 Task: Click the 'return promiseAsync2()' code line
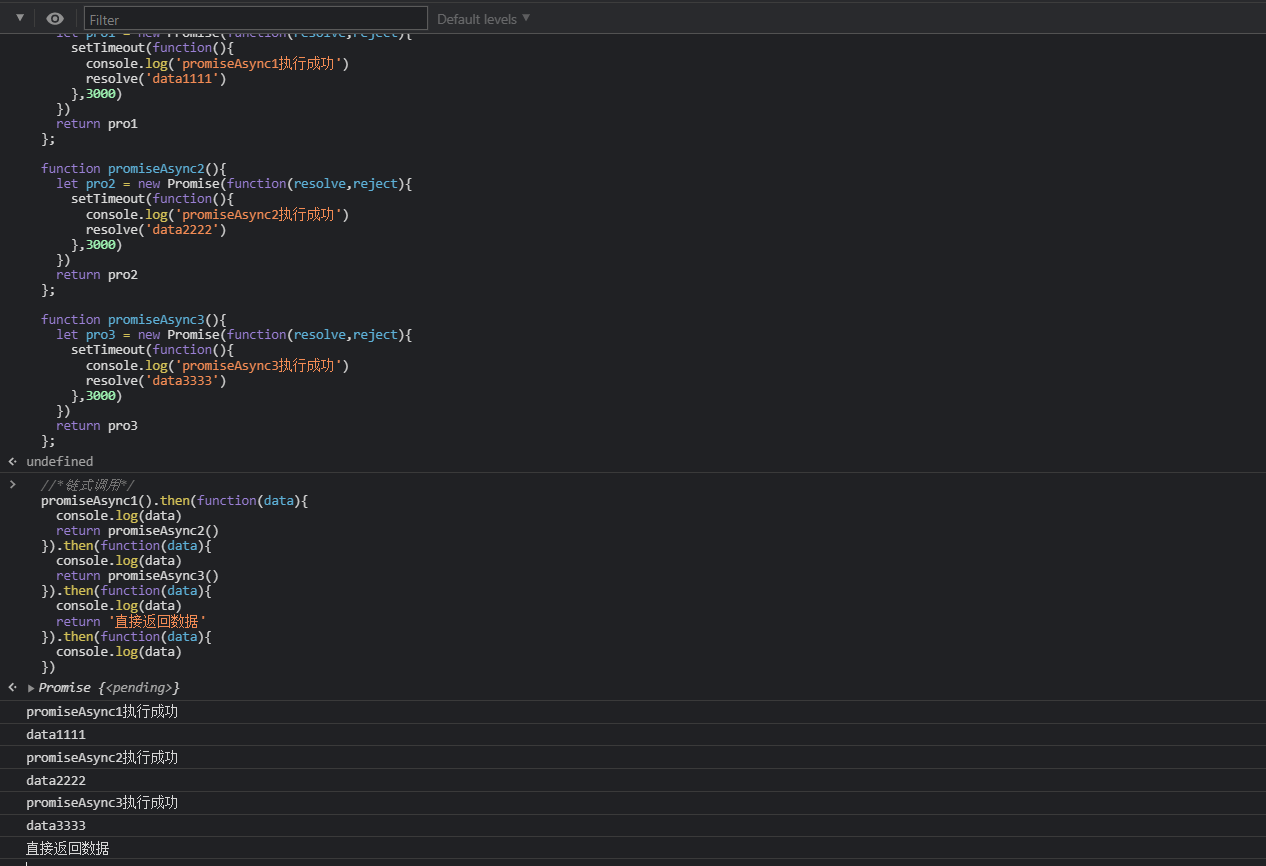(x=137, y=530)
